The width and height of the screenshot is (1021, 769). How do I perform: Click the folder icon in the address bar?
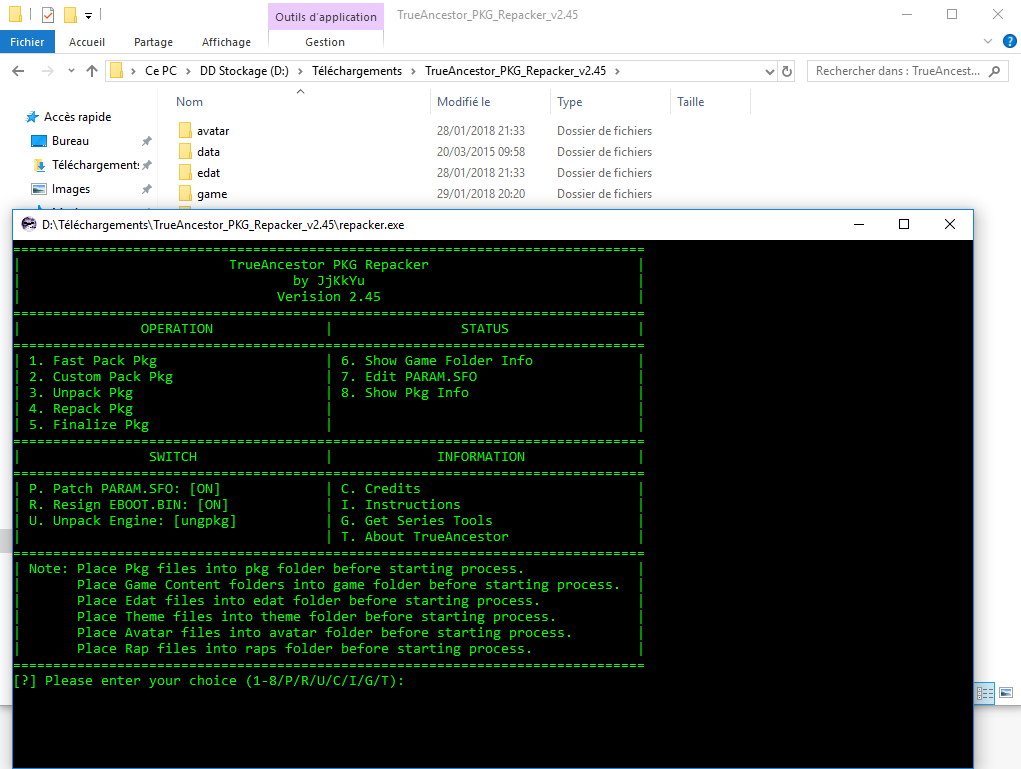click(x=117, y=70)
